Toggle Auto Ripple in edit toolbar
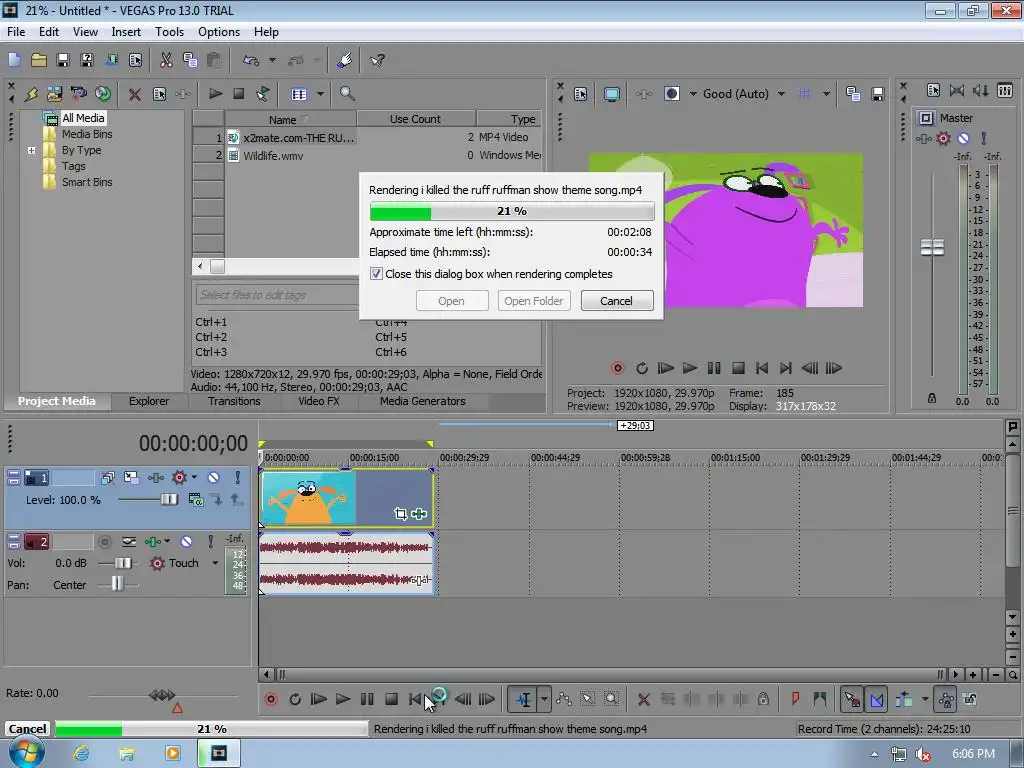Viewport: 1024px width, 768px height. [x=904, y=699]
